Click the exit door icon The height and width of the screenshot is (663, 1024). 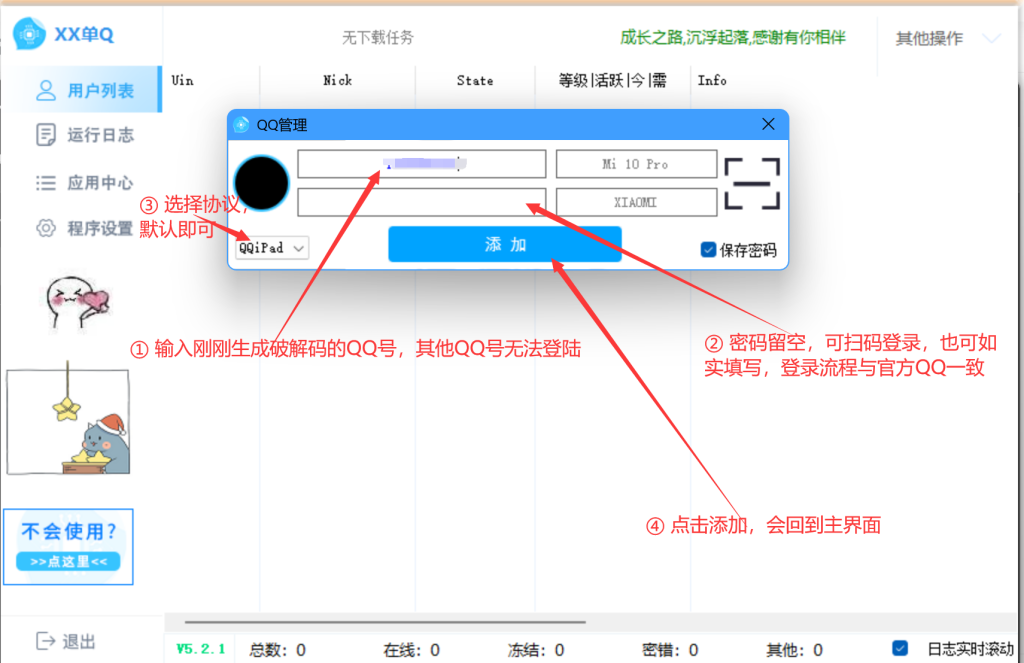pyautogui.click(x=46, y=641)
